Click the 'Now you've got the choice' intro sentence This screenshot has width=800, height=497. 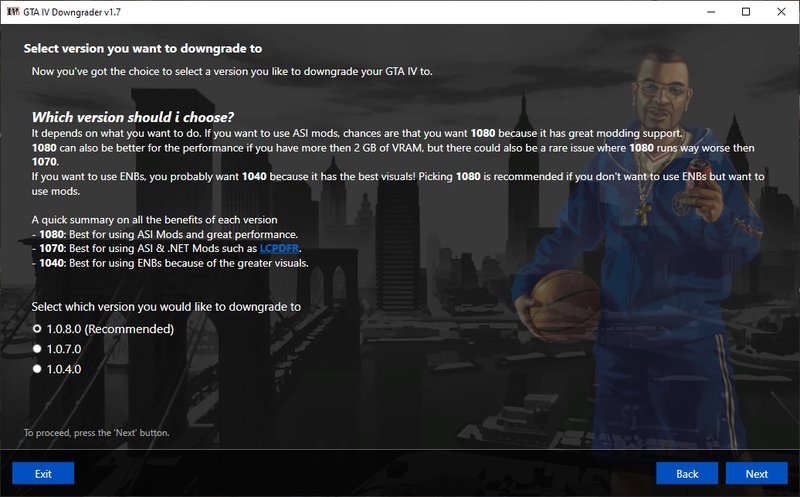tap(232, 71)
